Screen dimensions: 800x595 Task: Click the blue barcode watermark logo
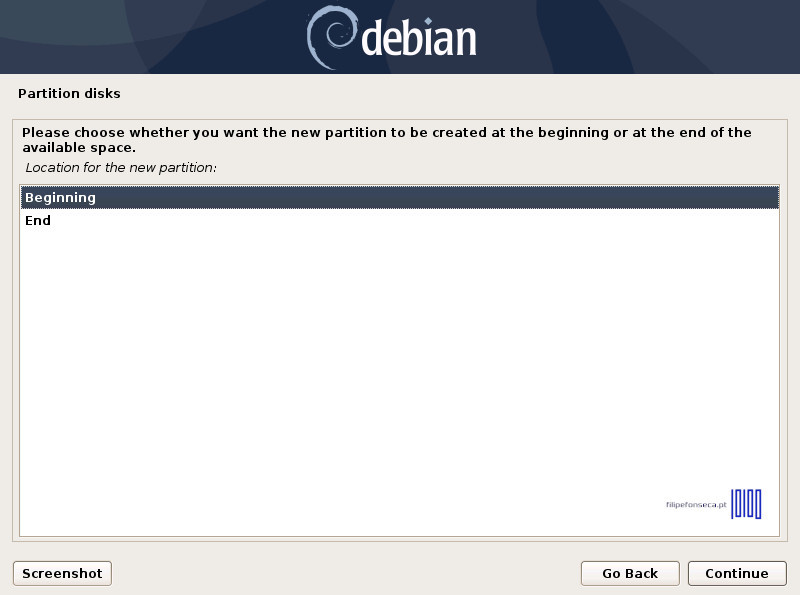click(746, 504)
